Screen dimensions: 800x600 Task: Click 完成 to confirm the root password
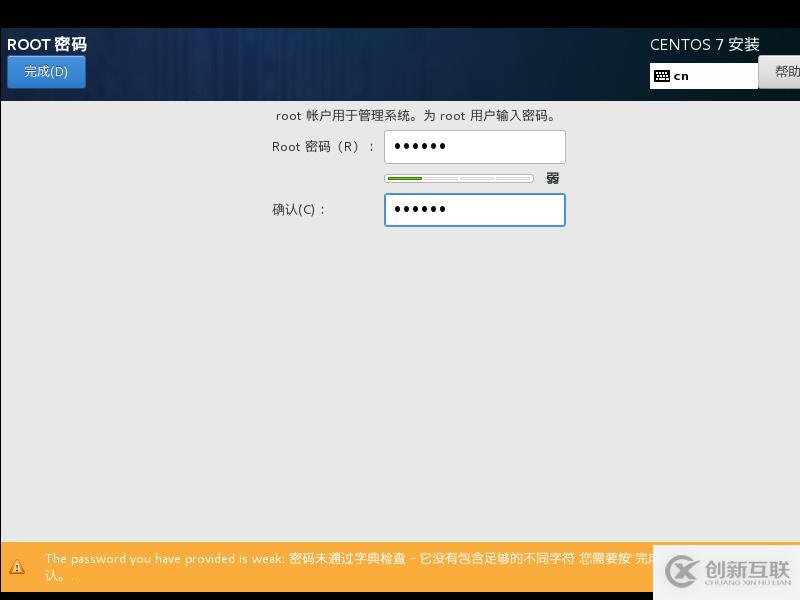[45, 71]
